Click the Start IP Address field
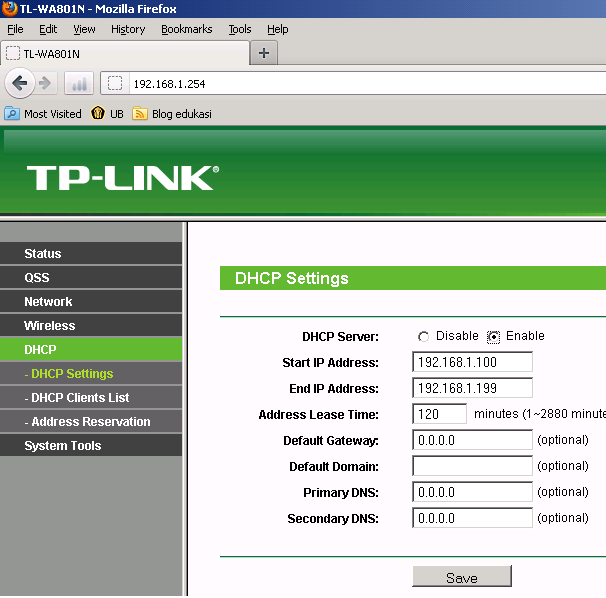The image size is (606, 598). click(x=472, y=362)
